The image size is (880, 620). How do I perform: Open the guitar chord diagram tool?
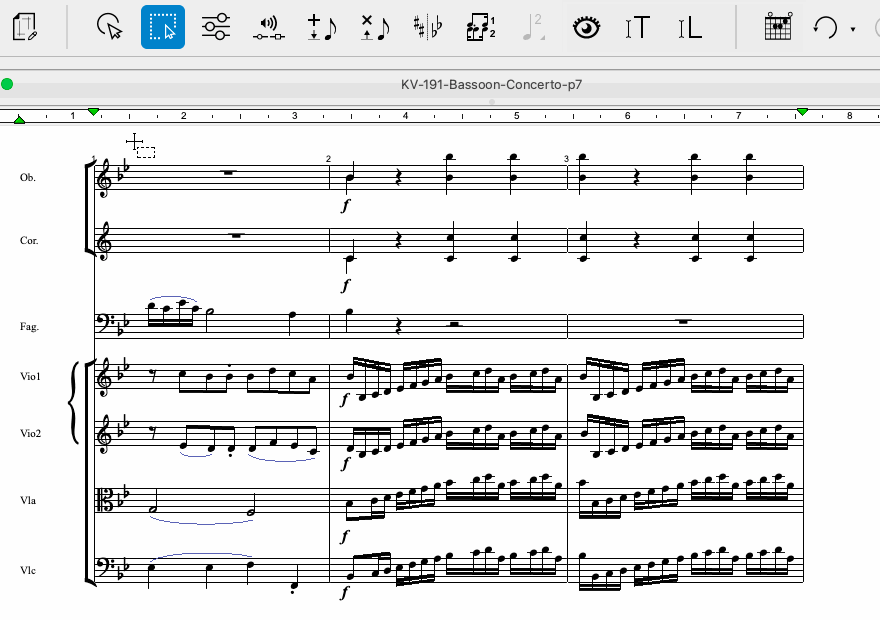(777, 27)
